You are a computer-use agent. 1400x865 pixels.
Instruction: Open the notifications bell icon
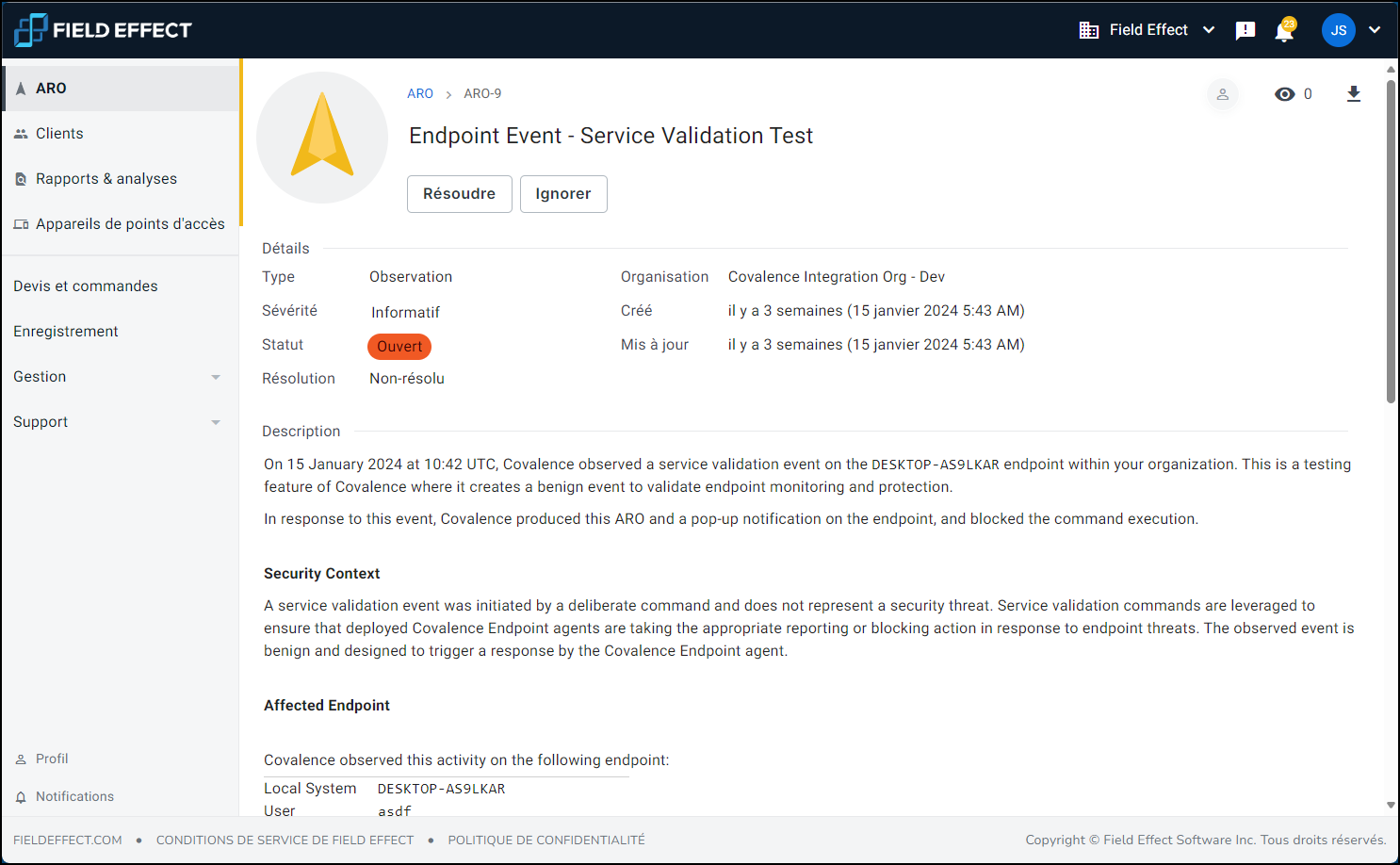point(1284,30)
